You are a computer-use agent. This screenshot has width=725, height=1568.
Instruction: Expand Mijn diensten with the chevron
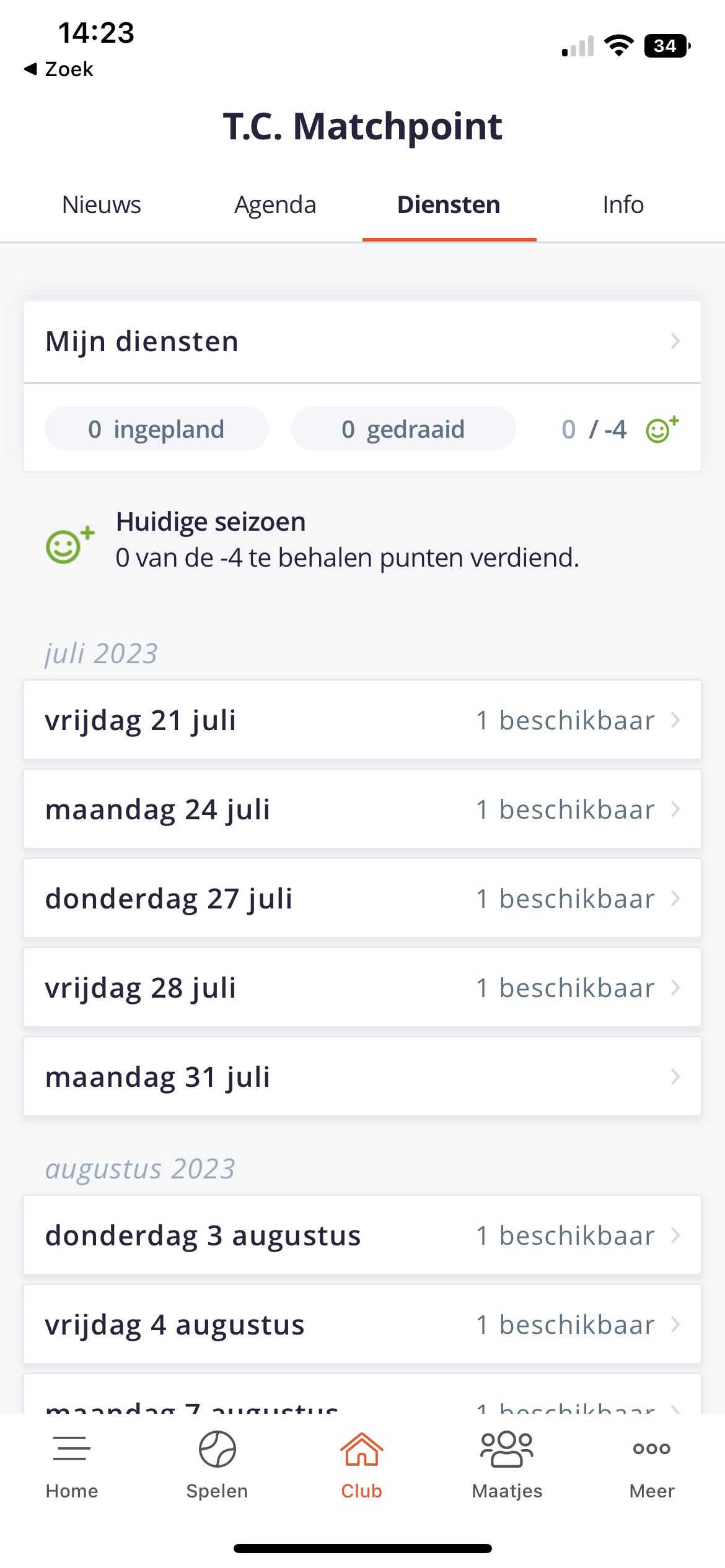pos(675,341)
